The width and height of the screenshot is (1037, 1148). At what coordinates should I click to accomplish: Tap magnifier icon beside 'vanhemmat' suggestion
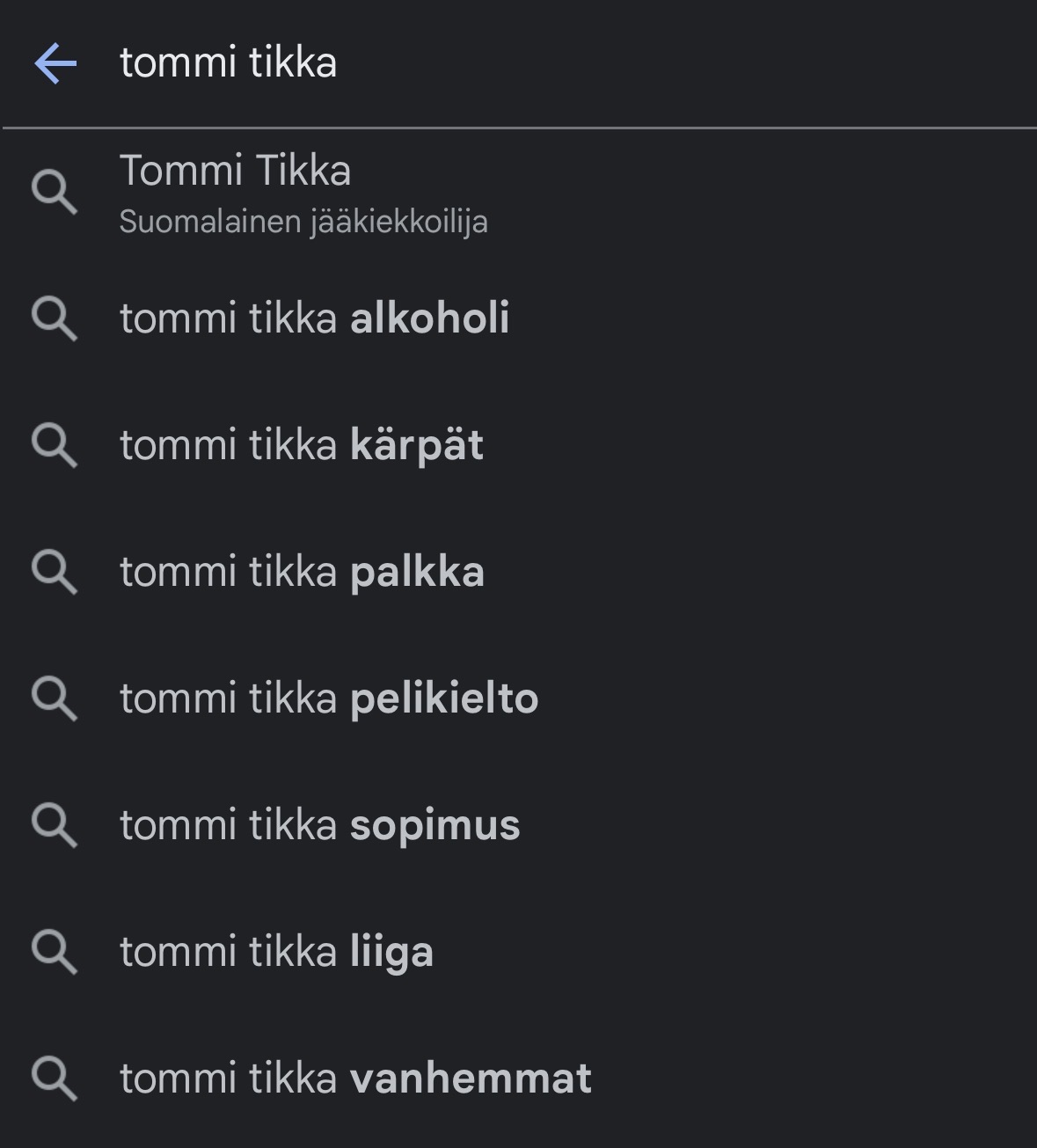point(55,1079)
